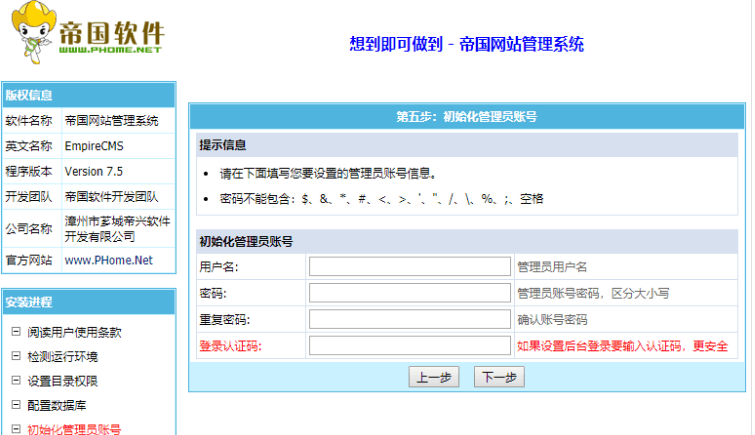Image resolution: width=755 pixels, height=435 pixels.
Task: Select the 阅读用户使用条款 step text
Action: coord(74,332)
